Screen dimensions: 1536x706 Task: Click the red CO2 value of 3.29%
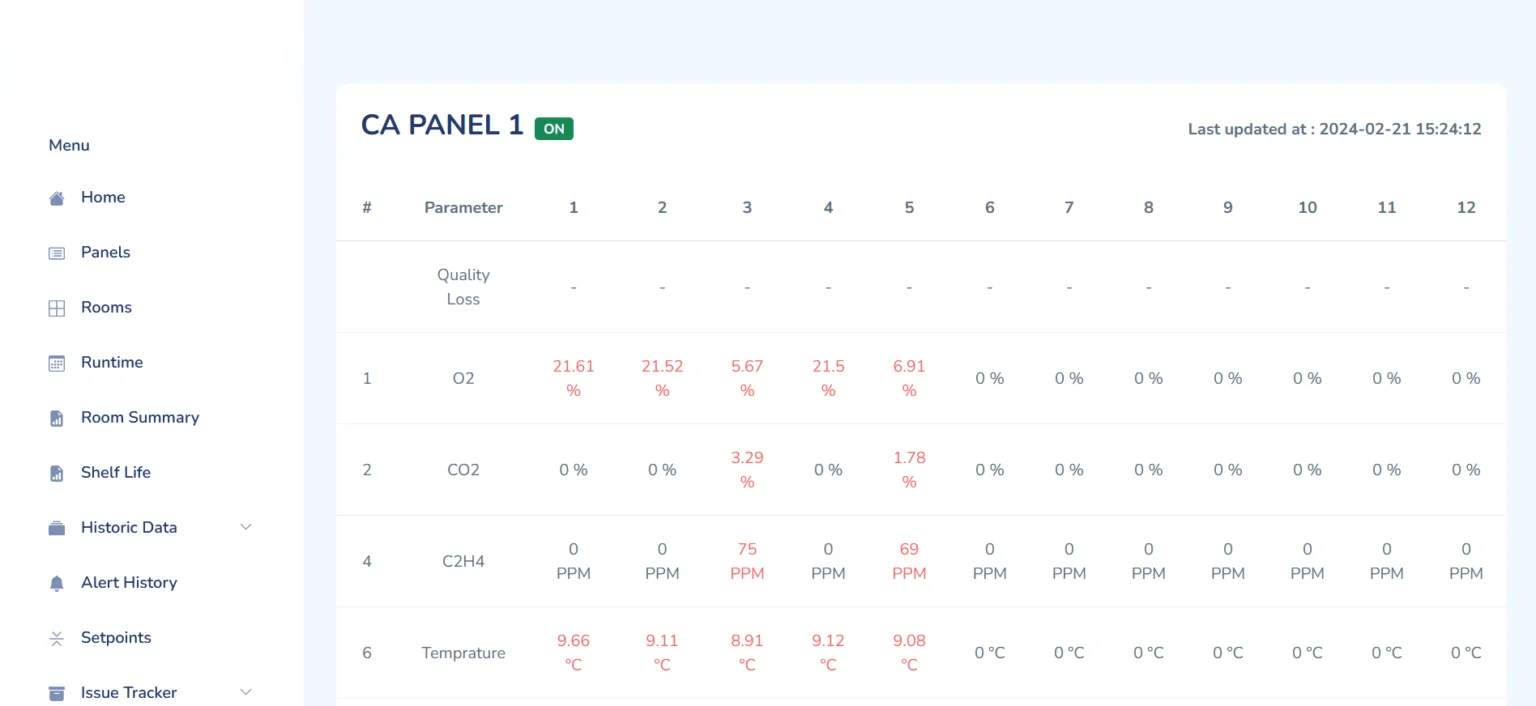click(x=747, y=469)
